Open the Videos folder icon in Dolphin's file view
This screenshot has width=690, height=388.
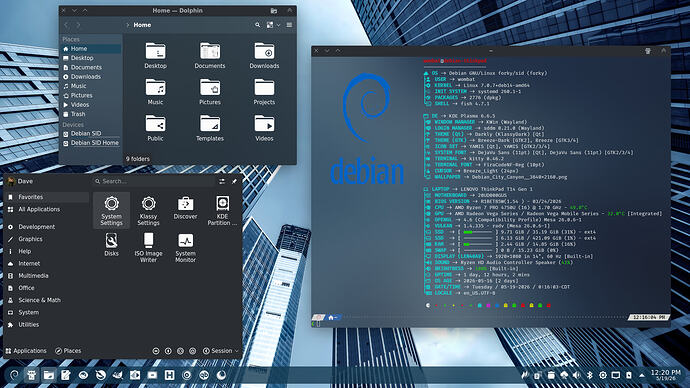pos(264,128)
